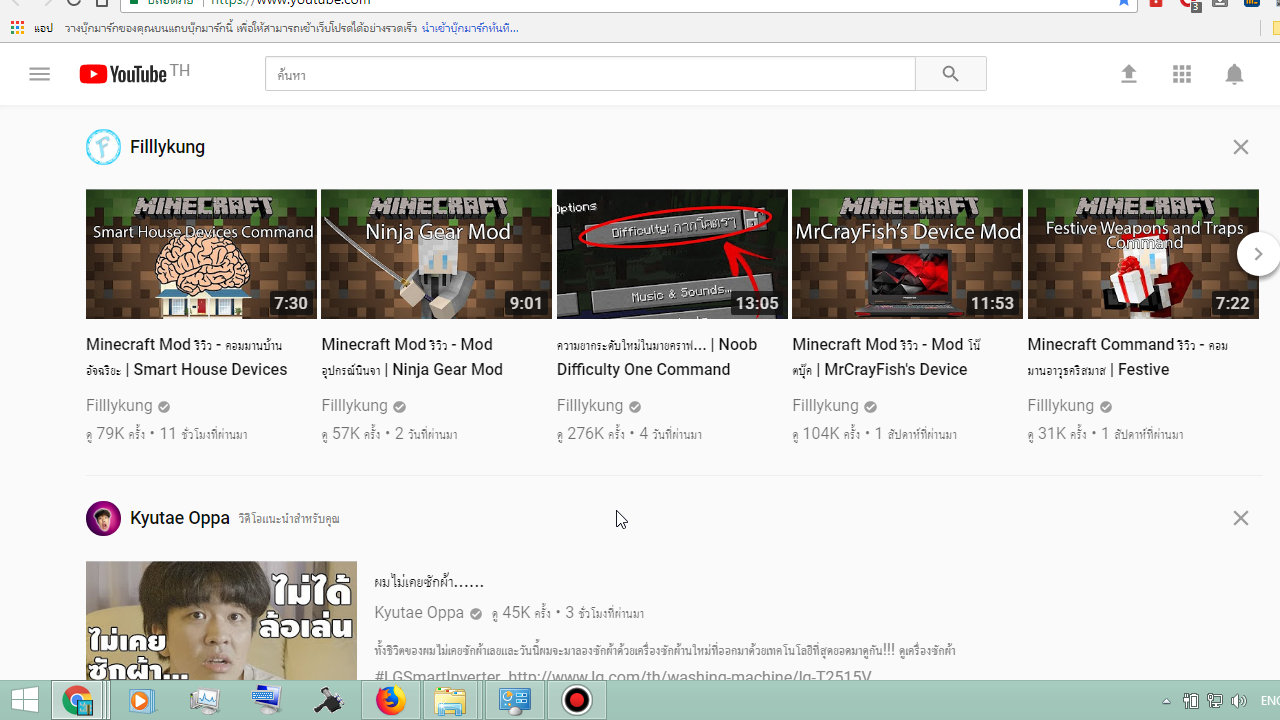Play the Ninja Gear Mod video thumbnail

pyautogui.click(x=436, y=254)
